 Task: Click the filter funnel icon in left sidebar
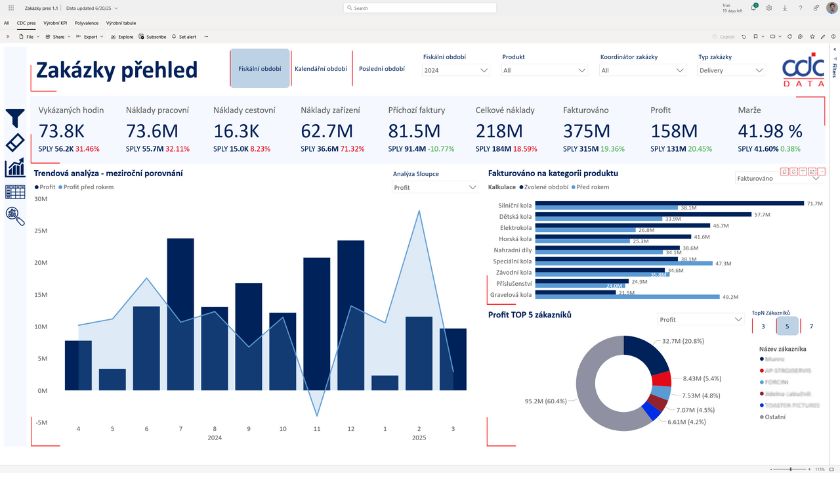point(16,118)
